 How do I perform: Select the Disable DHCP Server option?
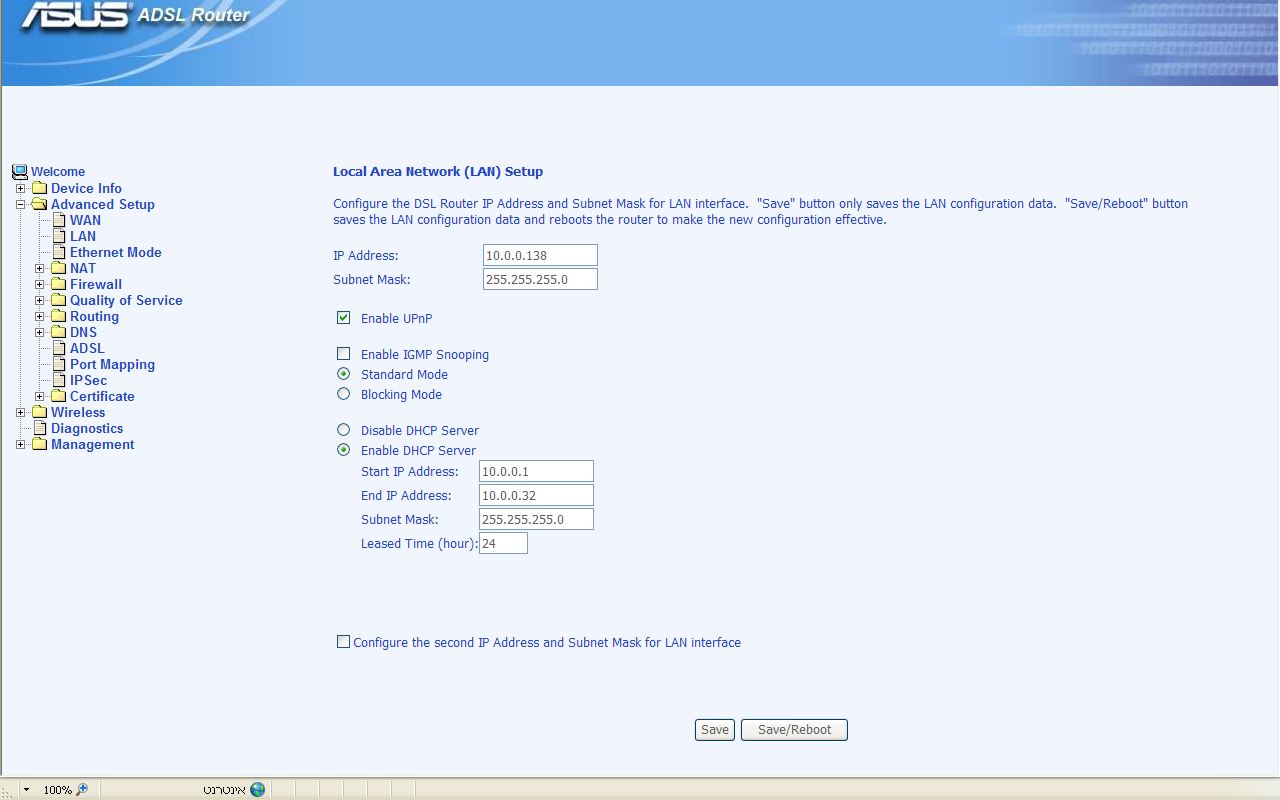pos(344,430)
